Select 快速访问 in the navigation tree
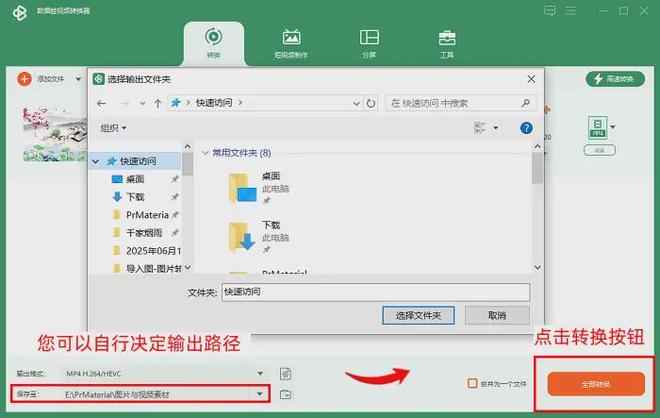660x418 pixels. coord(138,161)
